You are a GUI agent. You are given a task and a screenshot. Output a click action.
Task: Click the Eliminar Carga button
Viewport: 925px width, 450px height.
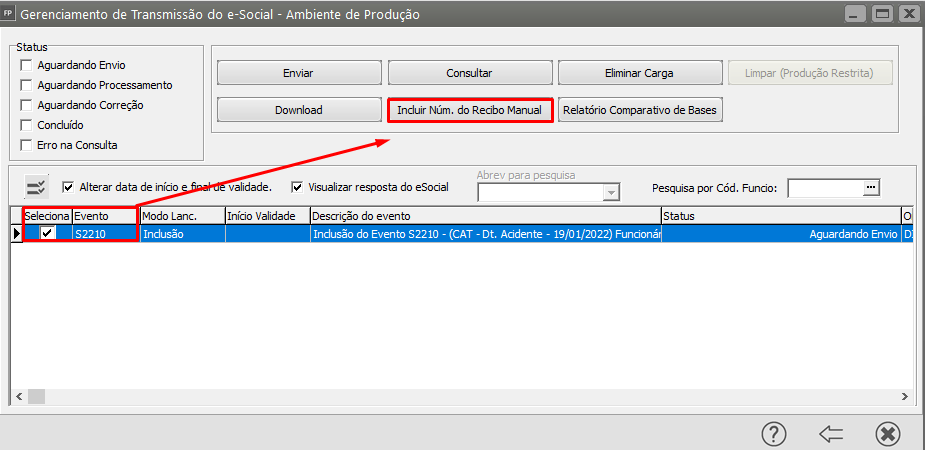click(x=639, y=74)
